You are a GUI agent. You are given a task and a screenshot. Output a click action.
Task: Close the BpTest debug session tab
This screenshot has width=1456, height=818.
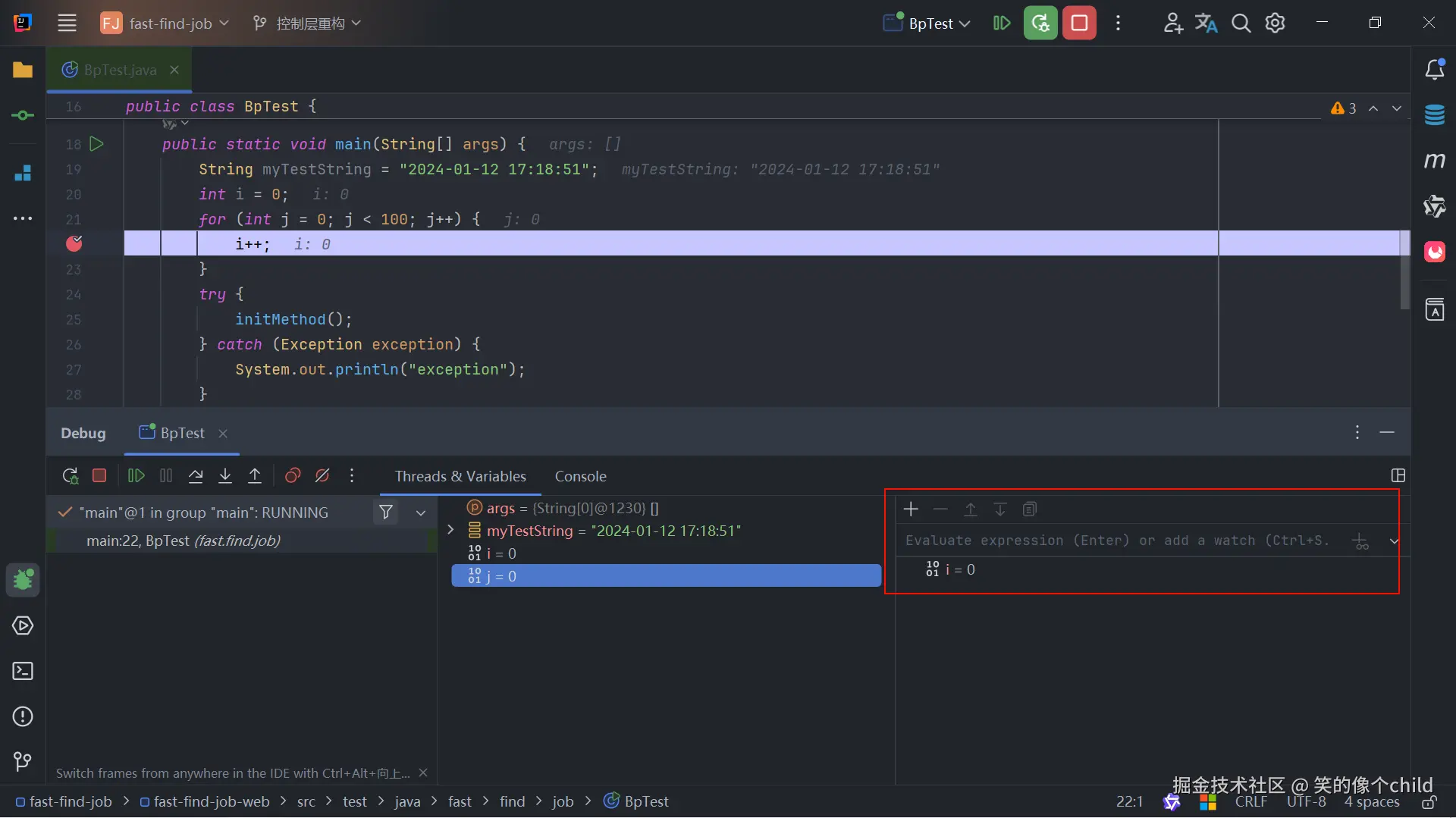coord(223,433)
